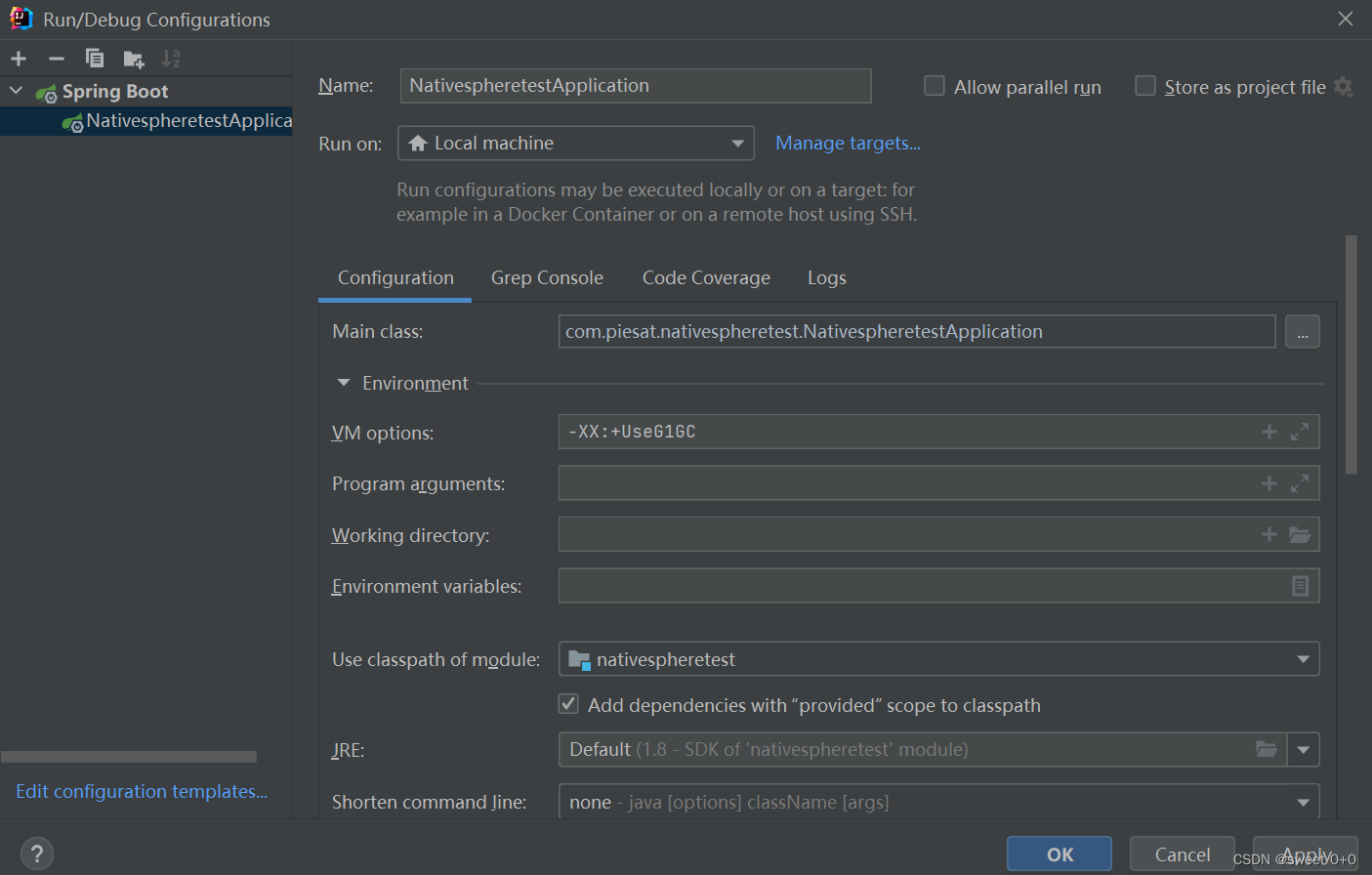The height and width of the screenshot is (875, 1372).
Task: Expand the VM options field editor
Action: click(x=1300, y=432)
